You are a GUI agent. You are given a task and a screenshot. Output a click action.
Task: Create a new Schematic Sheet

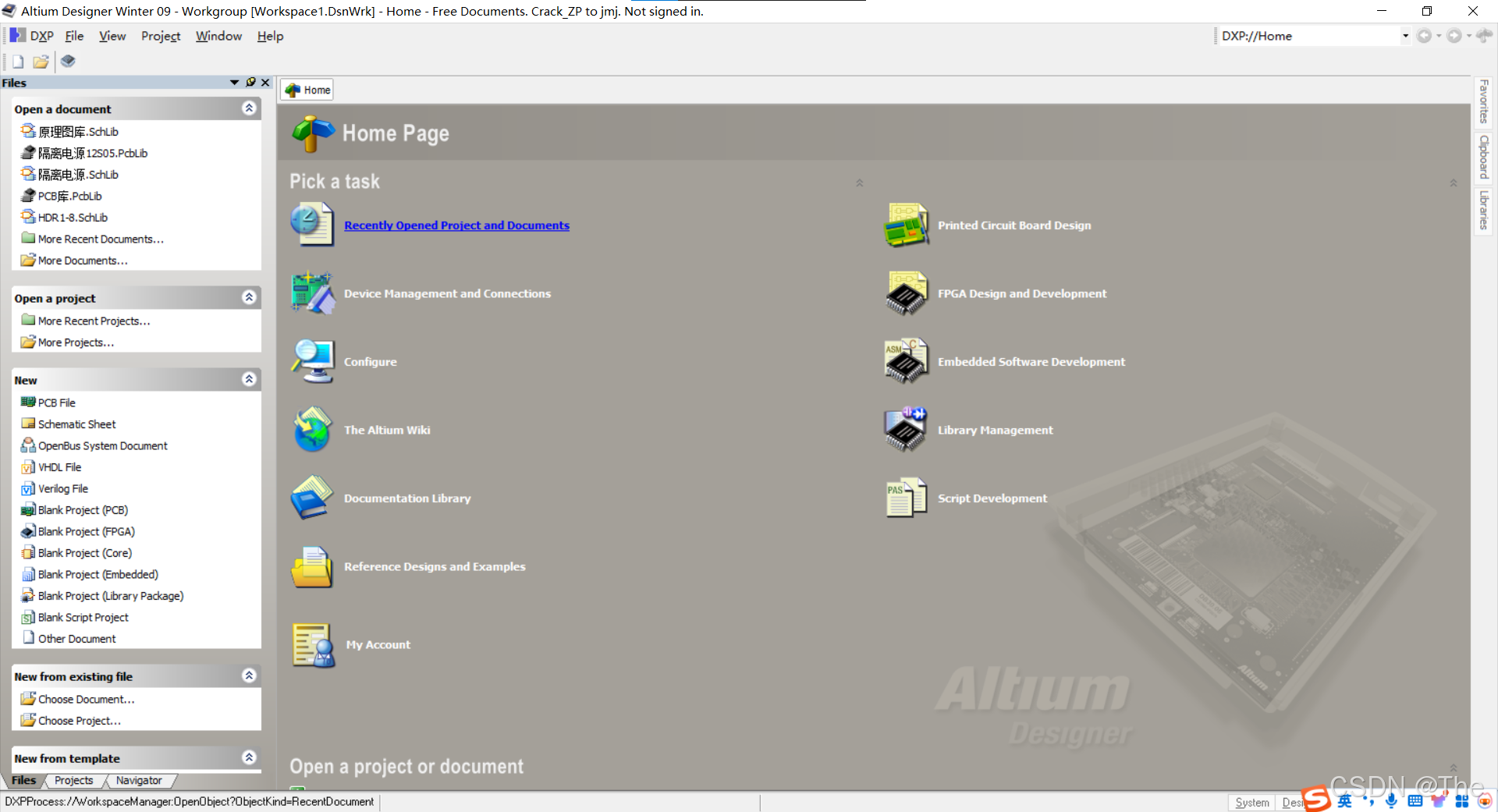(x=76, y=424)
